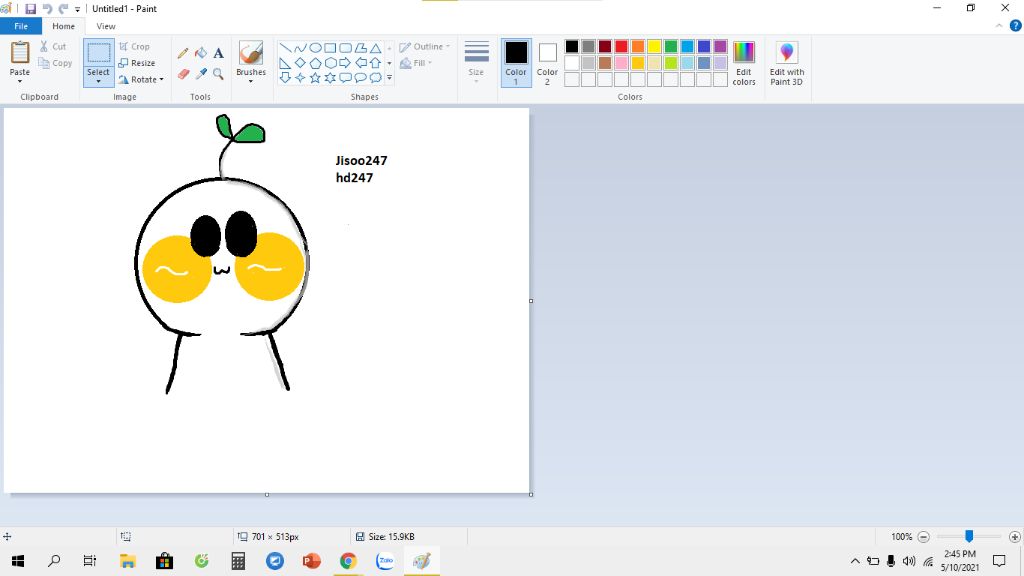This screenshot has width=1024, height=576.
Task: Pick the green color swatch
Action: (x=671, y=46)
